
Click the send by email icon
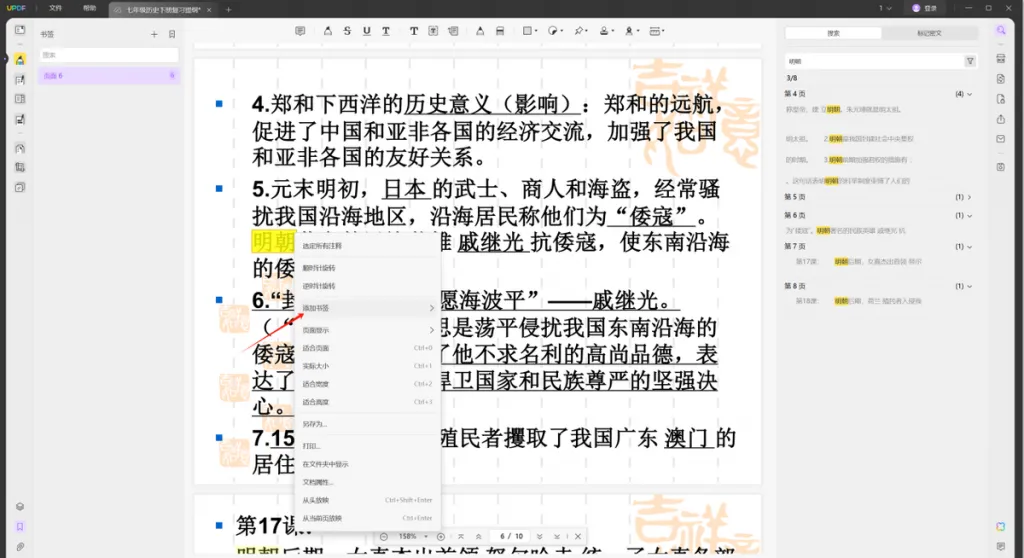pos(1000,139)
